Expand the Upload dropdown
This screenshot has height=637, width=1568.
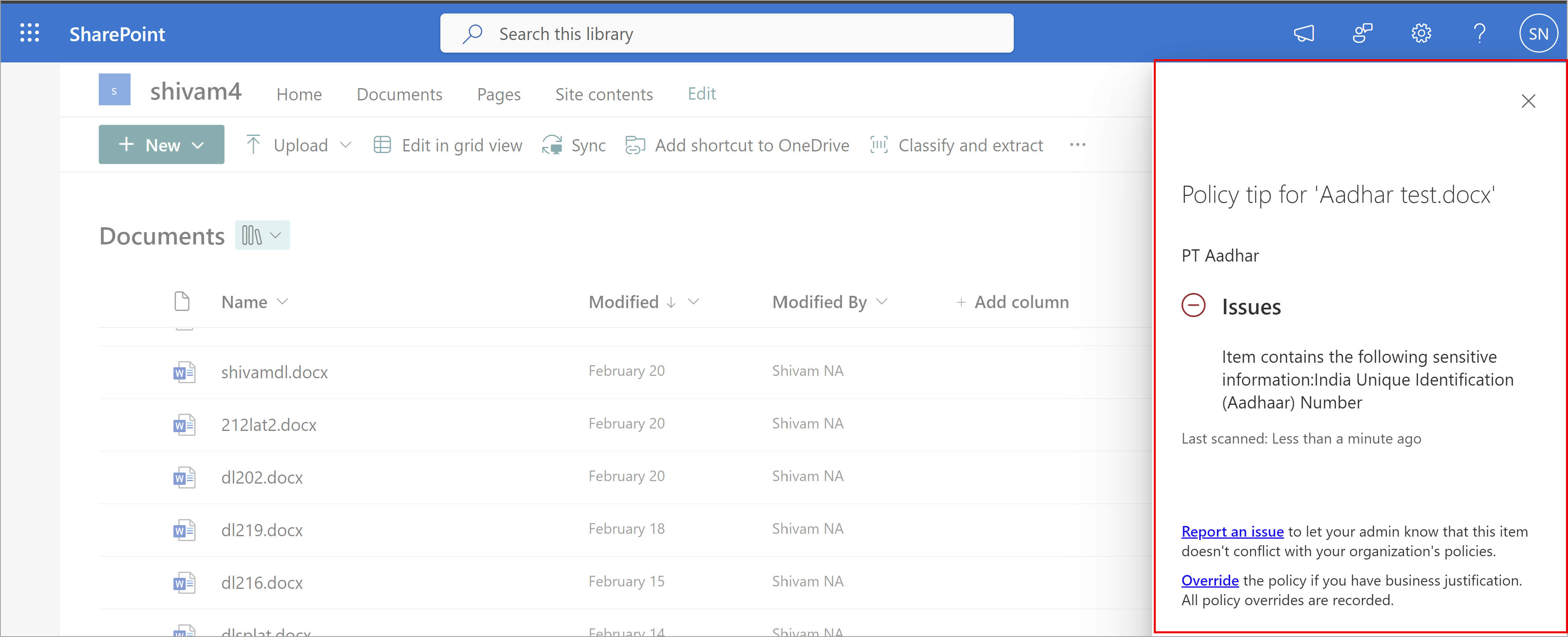[345, 145]
